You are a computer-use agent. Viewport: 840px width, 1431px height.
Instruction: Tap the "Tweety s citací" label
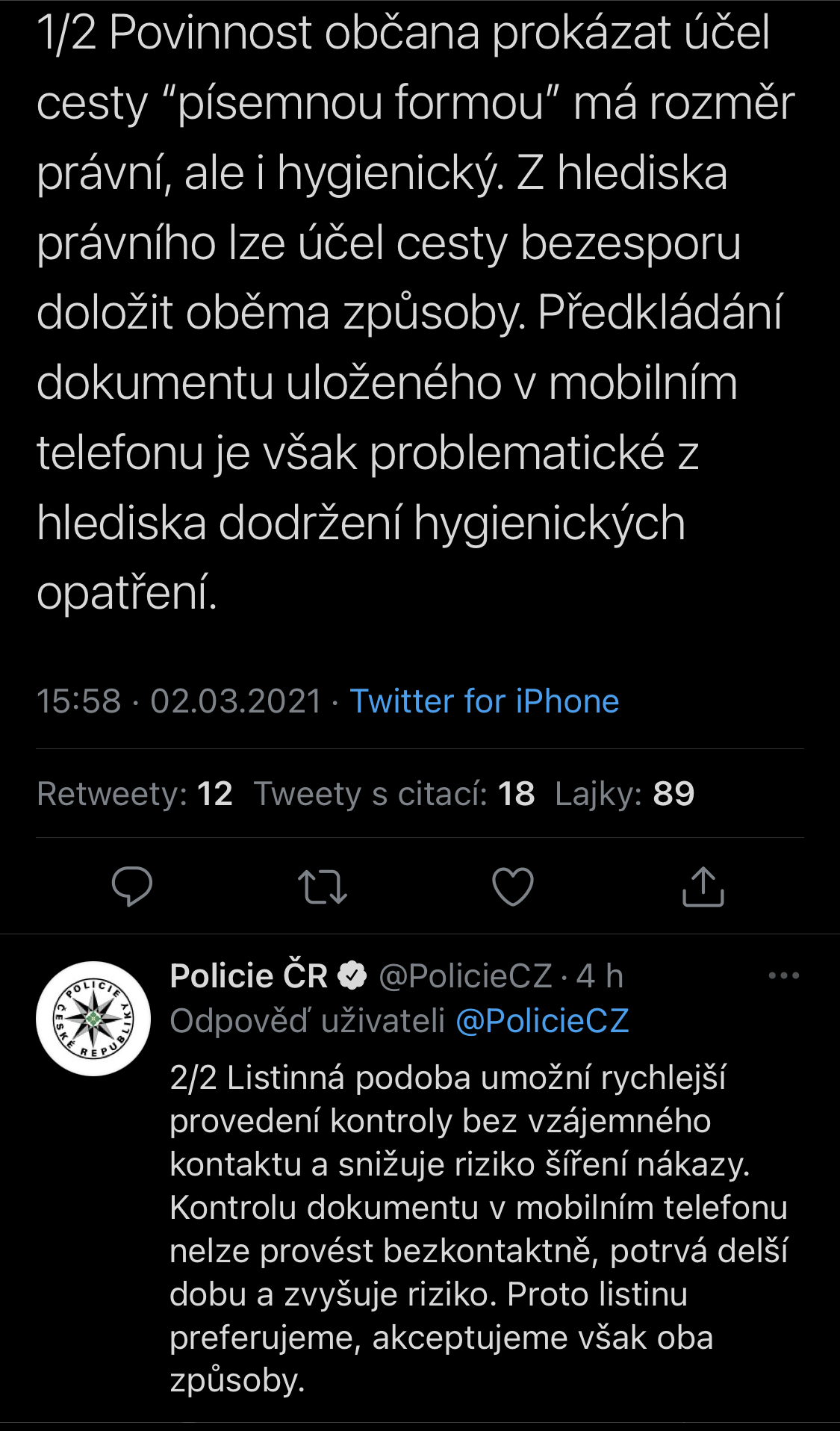tap(370, 794)
